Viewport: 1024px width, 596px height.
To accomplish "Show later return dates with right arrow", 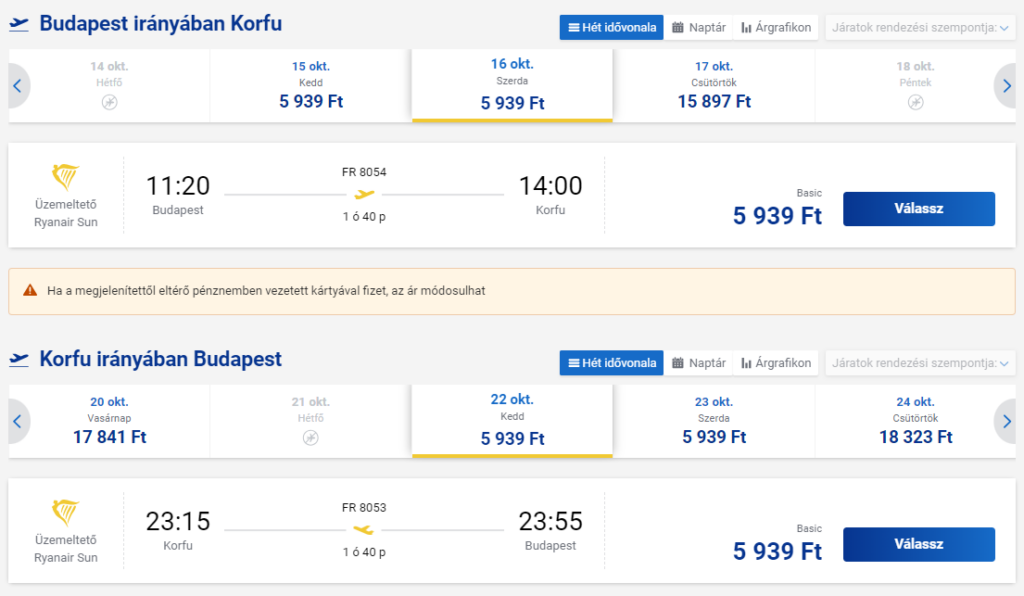I will pyautogui.click(x=1006, y=421).
